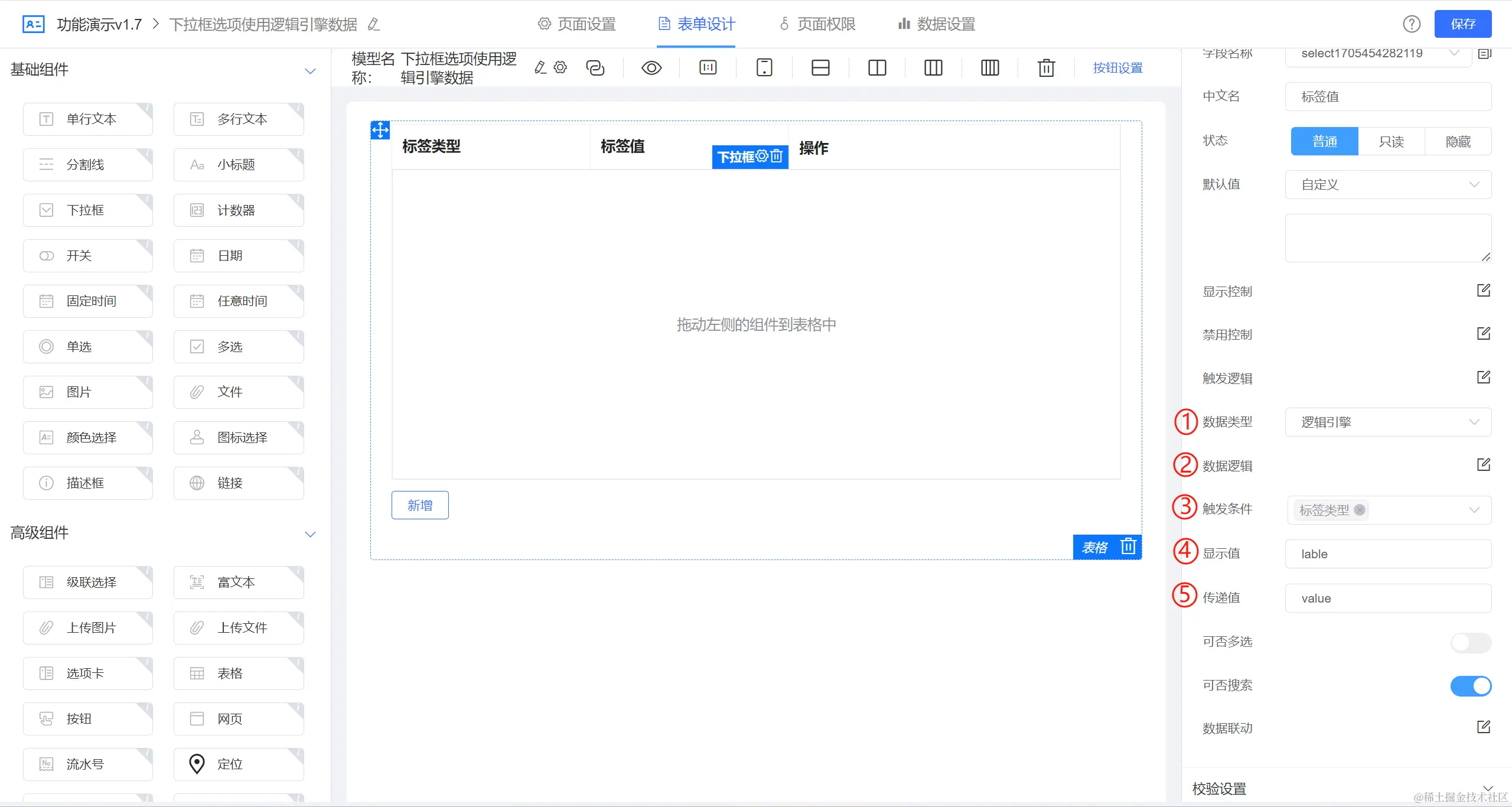Disable the 可否搜索 switch
This screenshot has width=1512, height=807.
tap(1470, 686)
